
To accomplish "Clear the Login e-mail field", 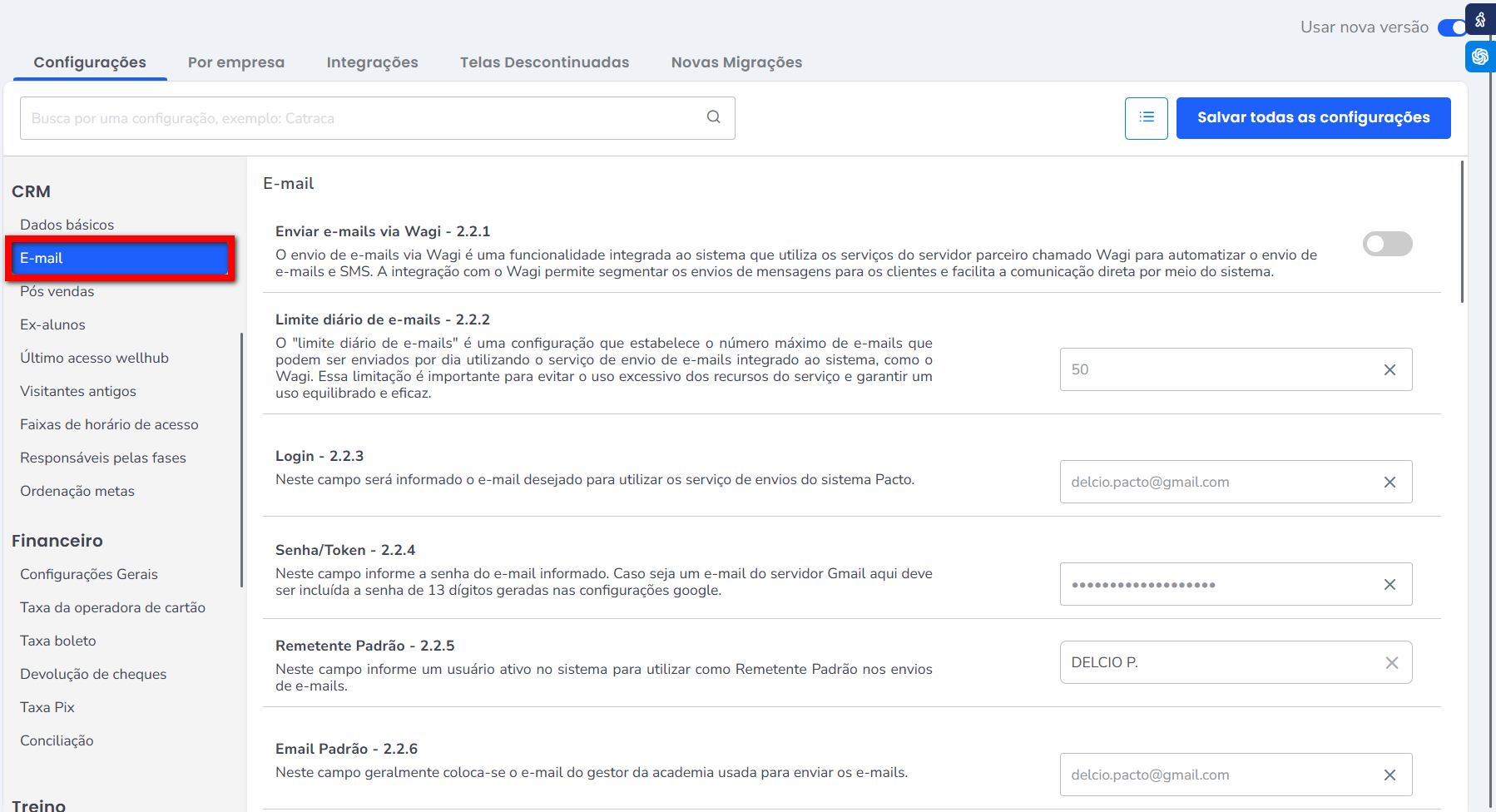I will pos(1389,483).
